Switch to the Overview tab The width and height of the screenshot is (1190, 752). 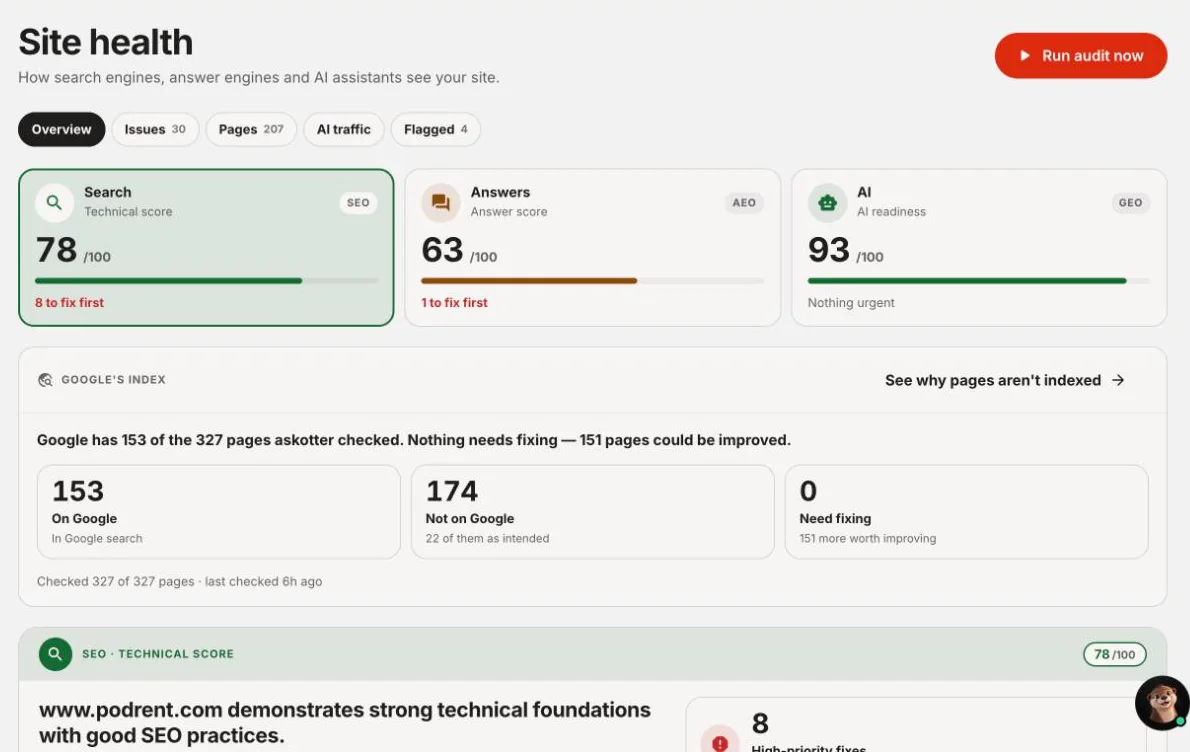click(x=61, y=129)
